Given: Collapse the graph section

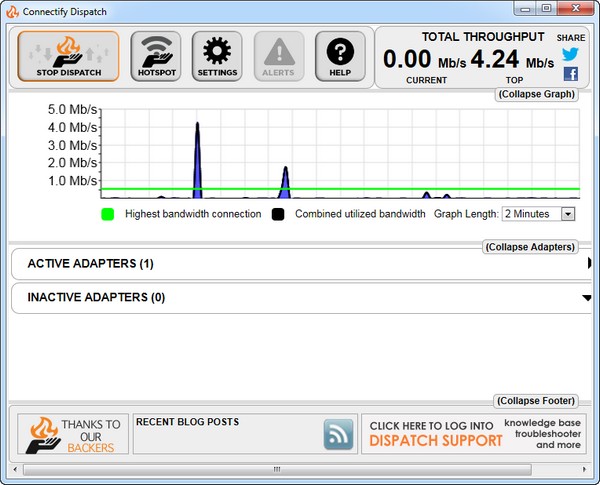Looking at the screenshot, I should (537, 95).
